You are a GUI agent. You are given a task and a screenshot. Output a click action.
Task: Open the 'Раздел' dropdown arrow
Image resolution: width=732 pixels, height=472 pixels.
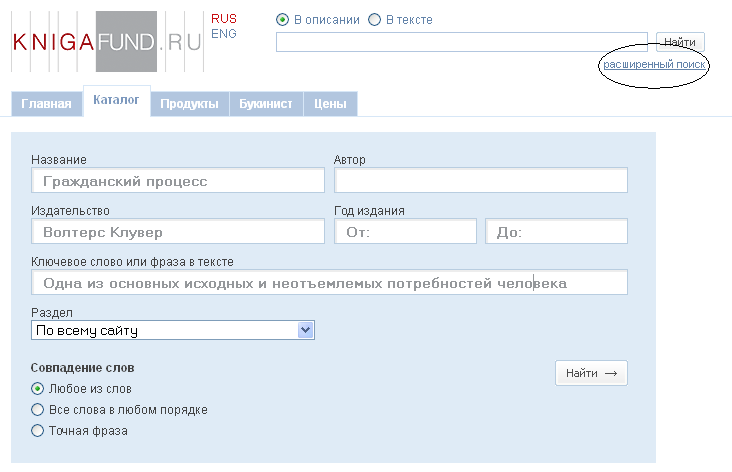coord(306,330)
